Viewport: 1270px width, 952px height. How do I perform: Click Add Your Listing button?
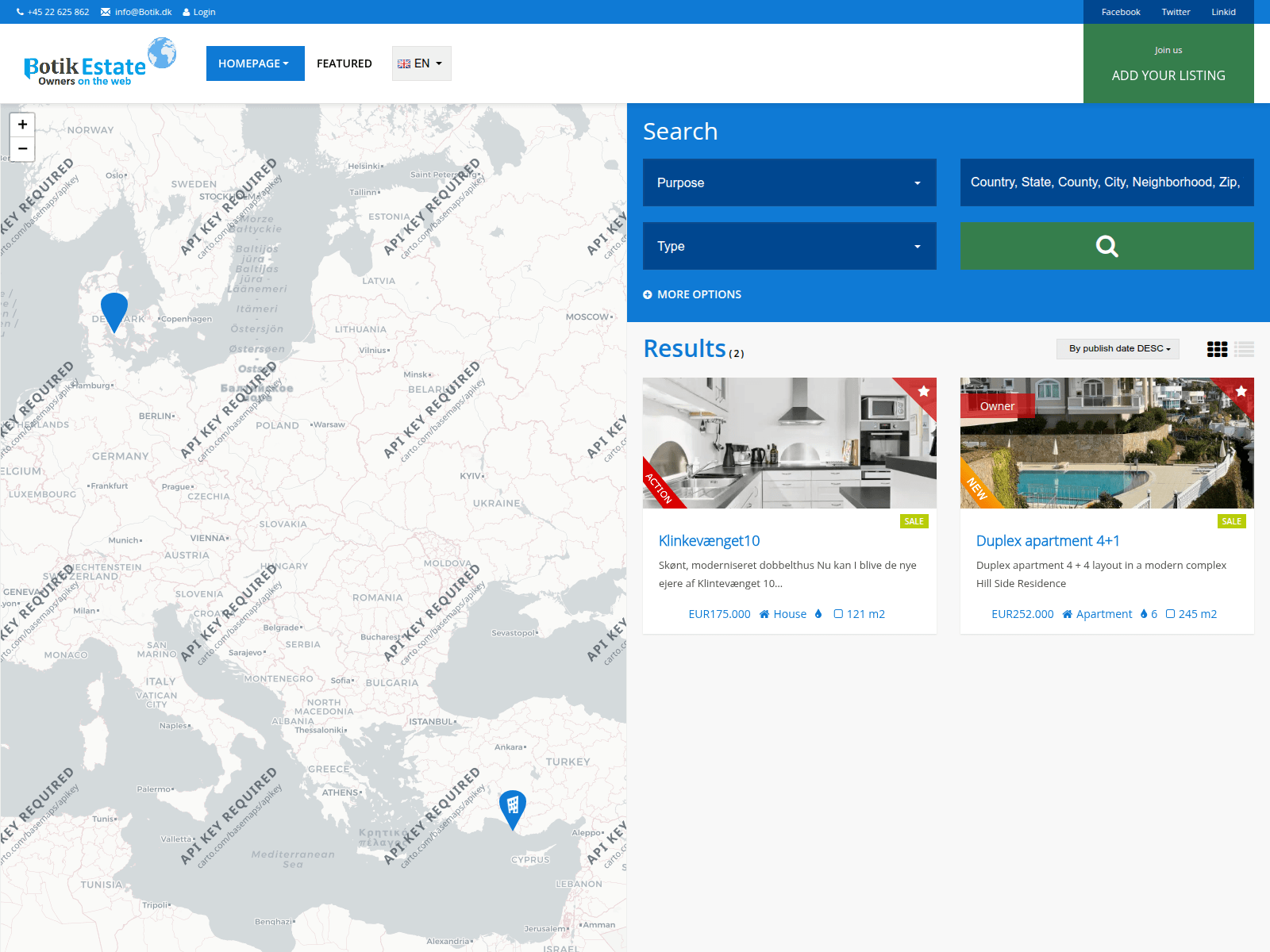pos(1168,63)
